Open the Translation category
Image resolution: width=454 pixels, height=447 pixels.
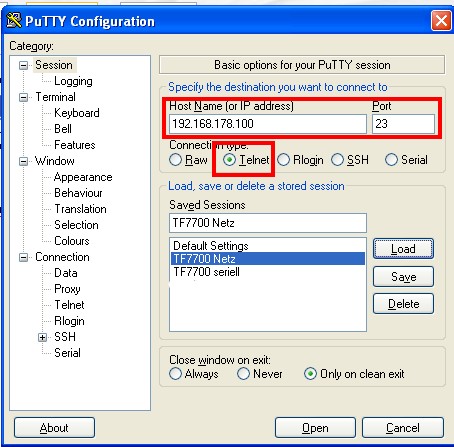tap(80, 209)
